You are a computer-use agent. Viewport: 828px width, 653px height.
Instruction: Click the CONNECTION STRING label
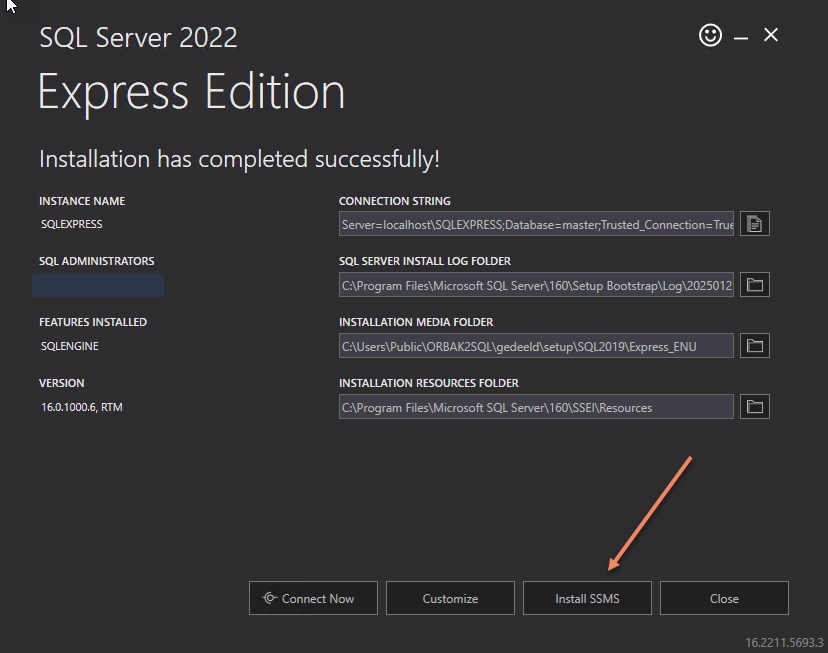pyautogui.click(x=394, y=201)
